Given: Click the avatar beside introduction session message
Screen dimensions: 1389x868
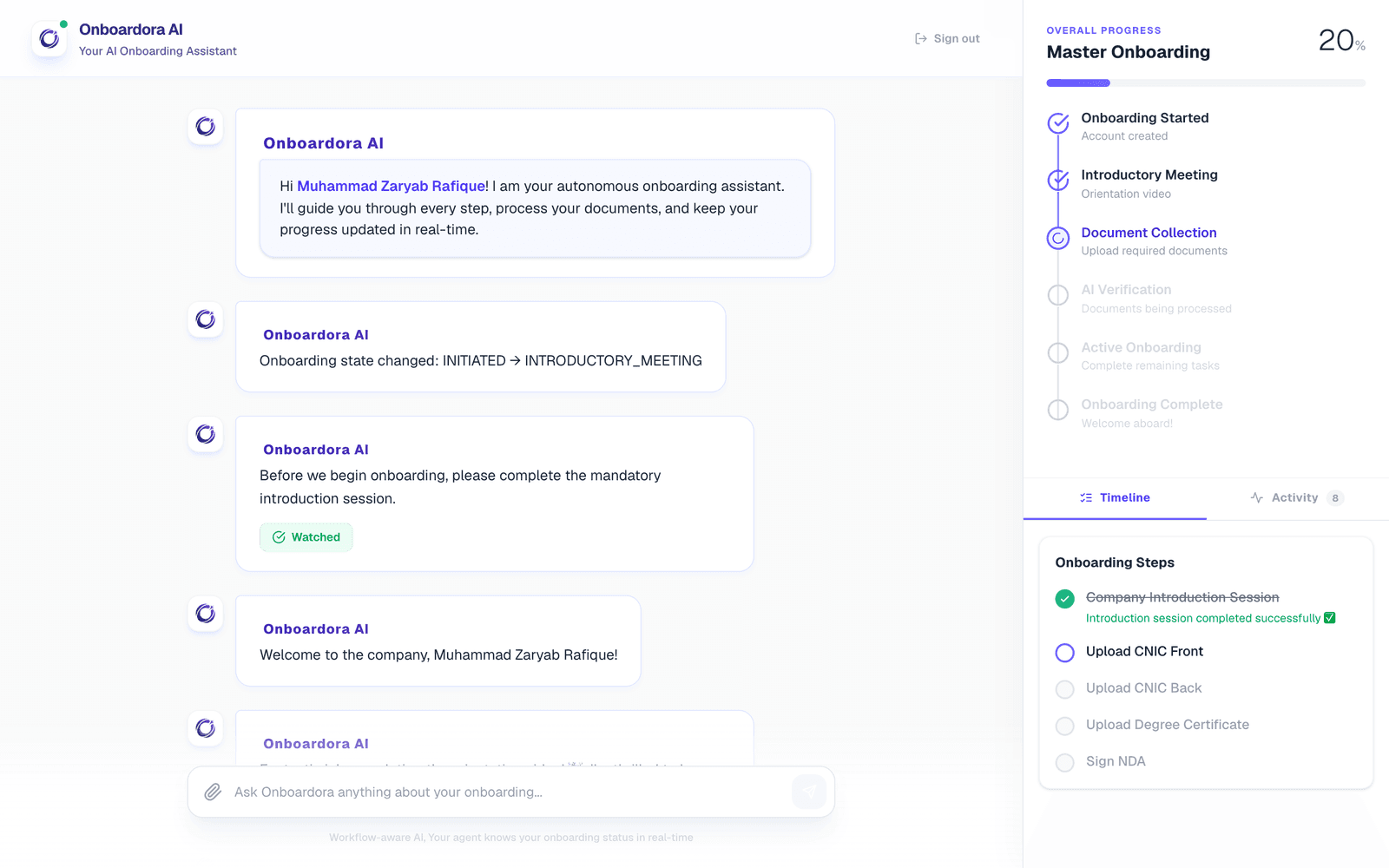Looking at the screenshot, I should coord(206,434).
